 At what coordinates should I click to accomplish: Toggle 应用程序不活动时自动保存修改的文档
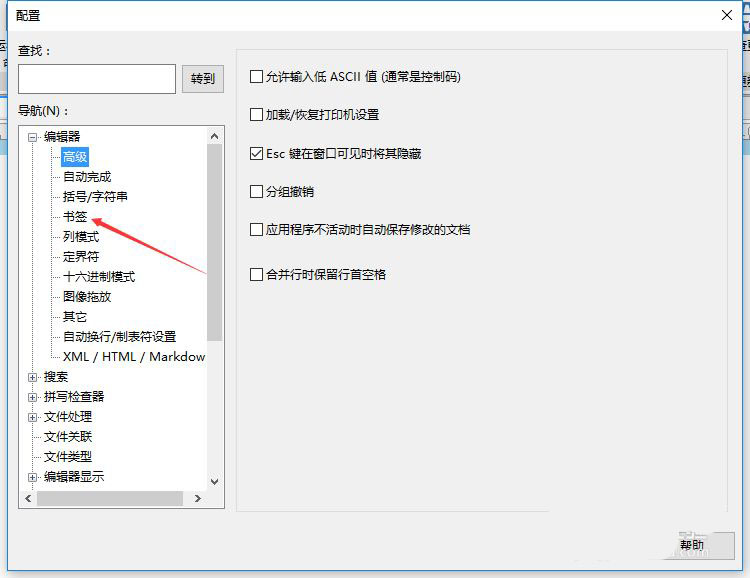click(257, 230)
